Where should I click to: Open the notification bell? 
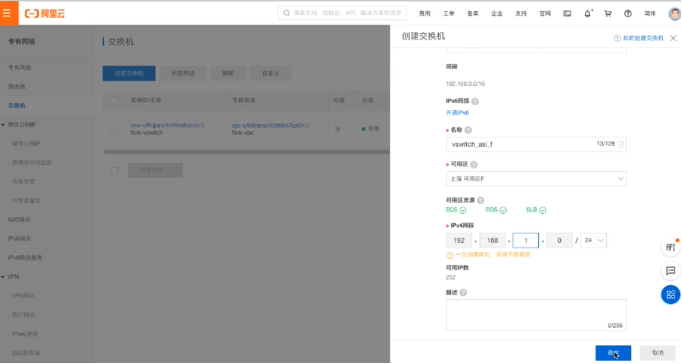point(588,13)
